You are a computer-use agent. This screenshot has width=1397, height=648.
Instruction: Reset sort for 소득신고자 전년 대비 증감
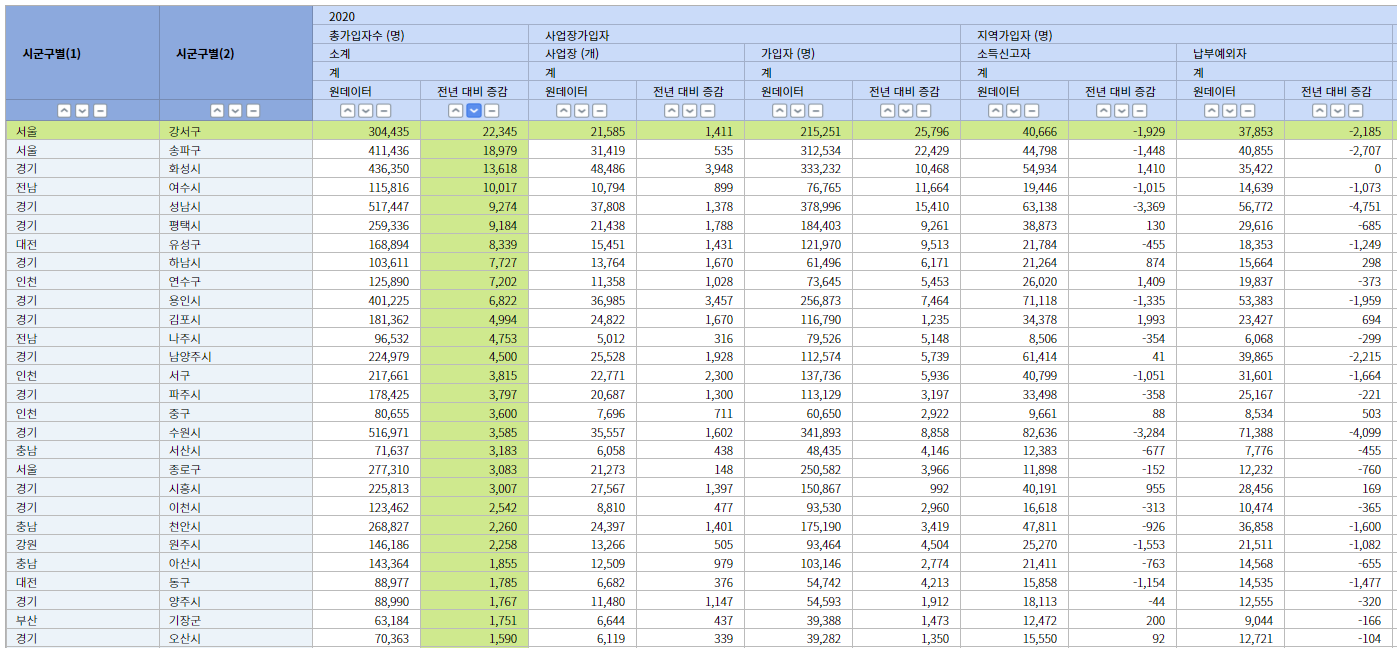click(x=1140, y=111)
